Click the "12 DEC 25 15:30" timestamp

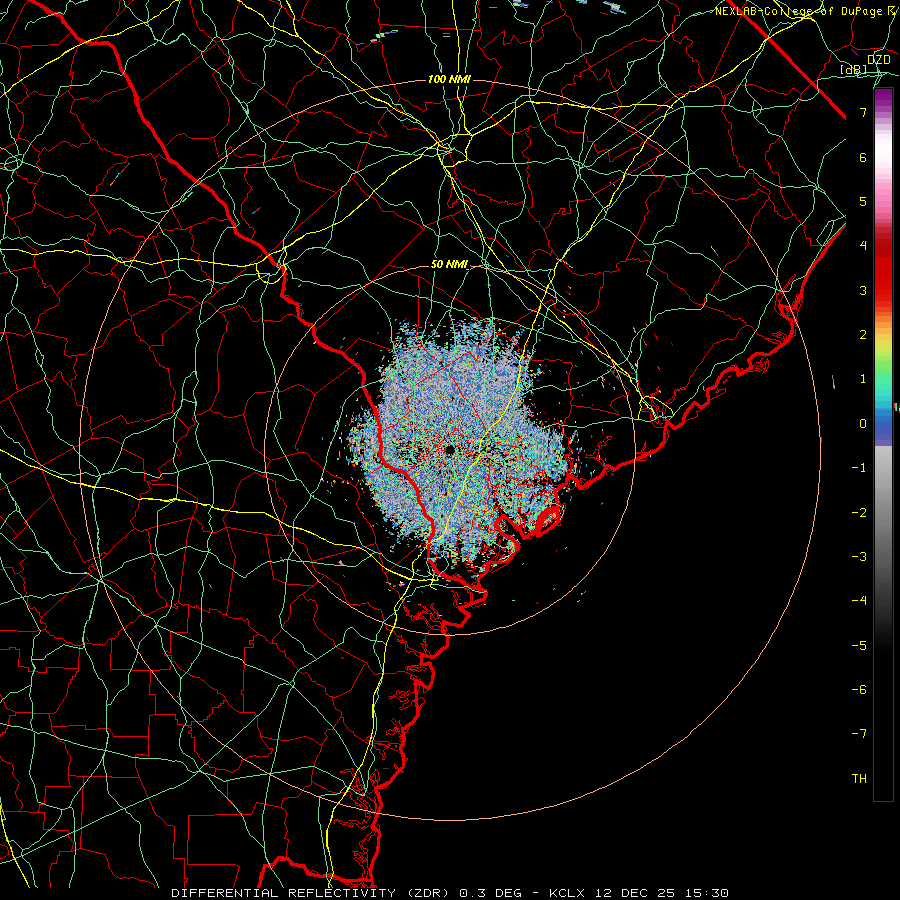(660, 893)
